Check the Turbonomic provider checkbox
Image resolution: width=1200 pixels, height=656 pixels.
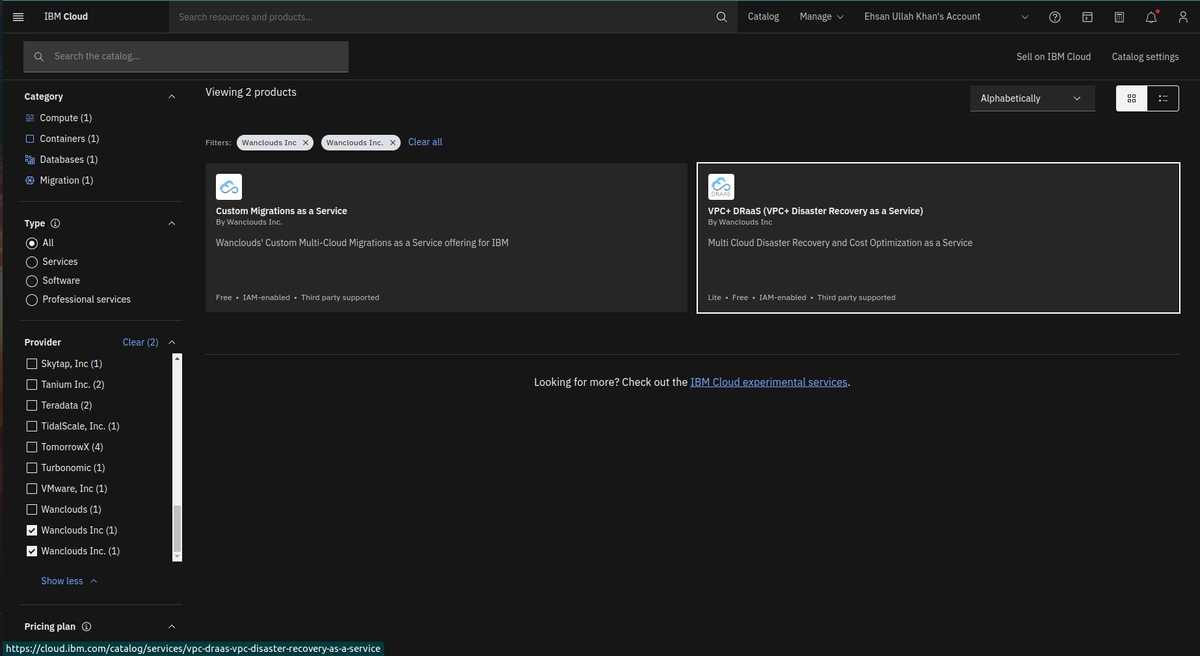(32, 468)
